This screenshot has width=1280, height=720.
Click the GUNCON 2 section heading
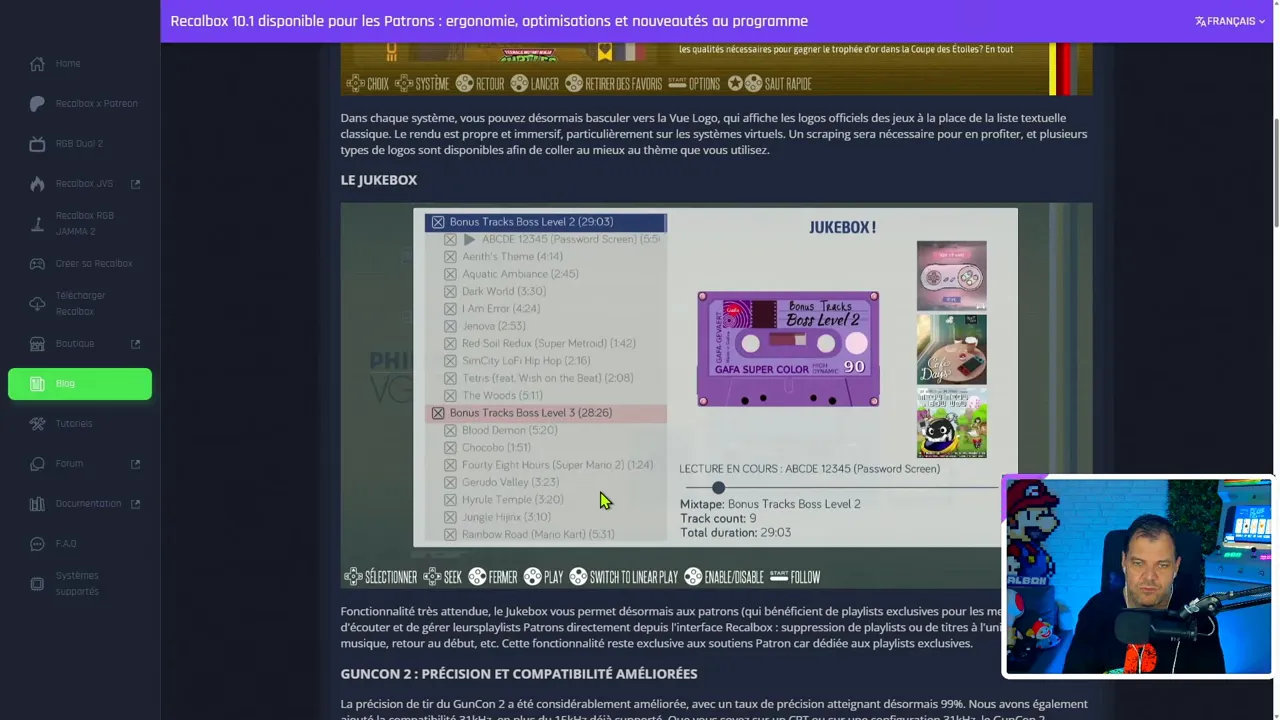[x=518, y=674]
